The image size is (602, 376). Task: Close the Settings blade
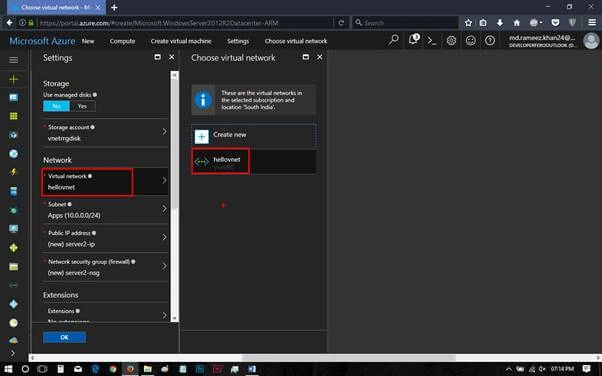pos(172,57)
